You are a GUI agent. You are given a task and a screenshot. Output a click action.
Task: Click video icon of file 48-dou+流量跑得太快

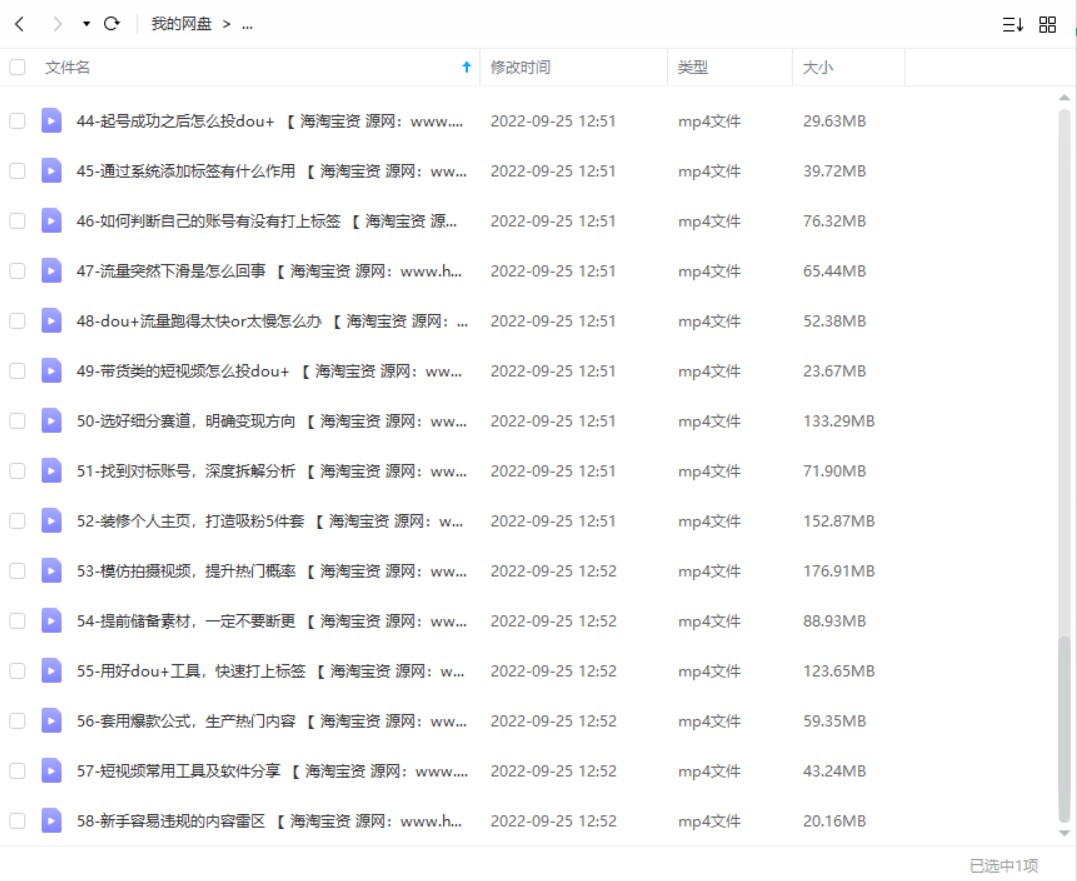click(52, 321)
